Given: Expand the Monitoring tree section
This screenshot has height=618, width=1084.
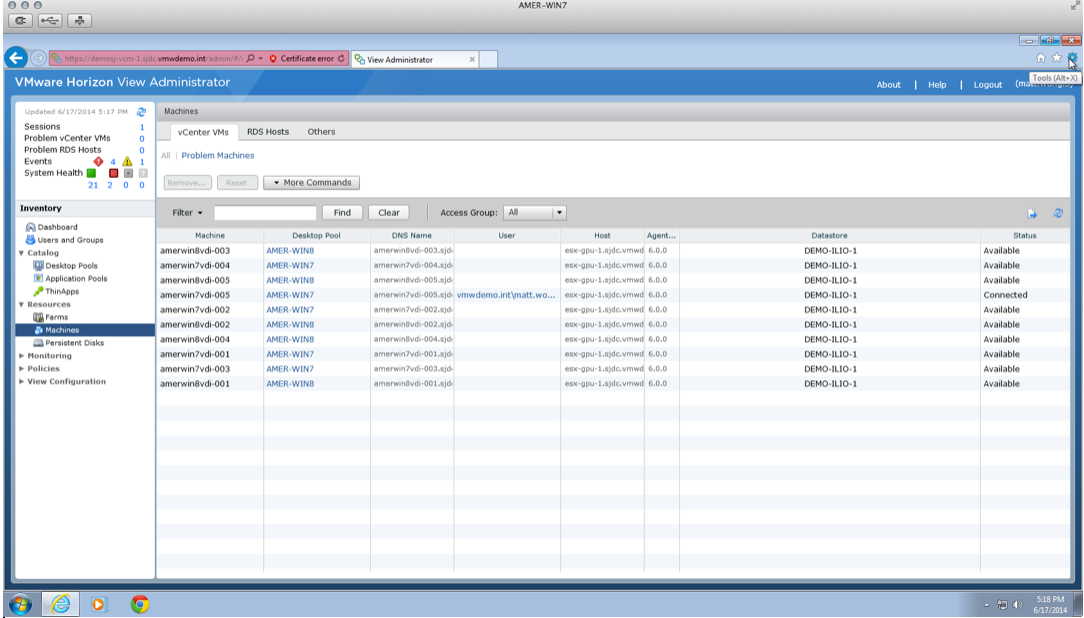Looking at the screenshot, I should pyautogui.click(x=21, y=356).
